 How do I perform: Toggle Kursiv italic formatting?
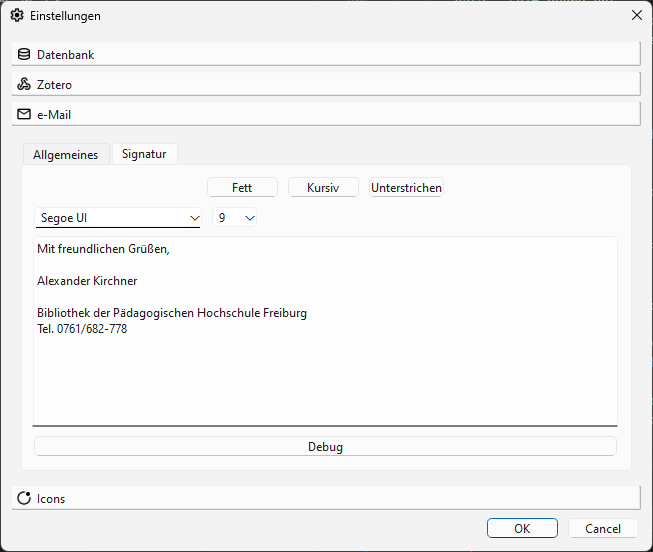[323, 187]
